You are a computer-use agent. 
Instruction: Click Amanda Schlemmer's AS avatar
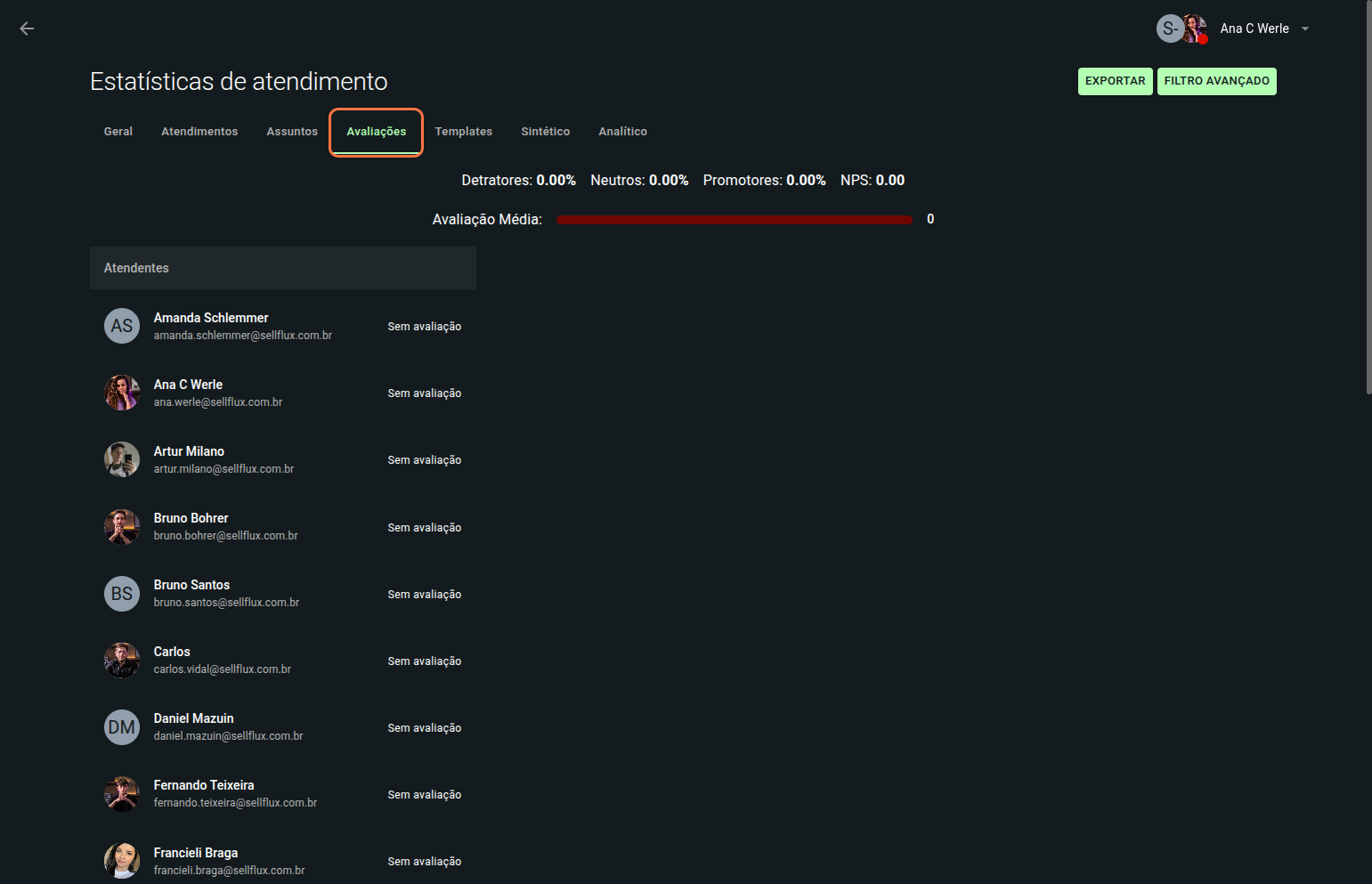click(122, 326)
